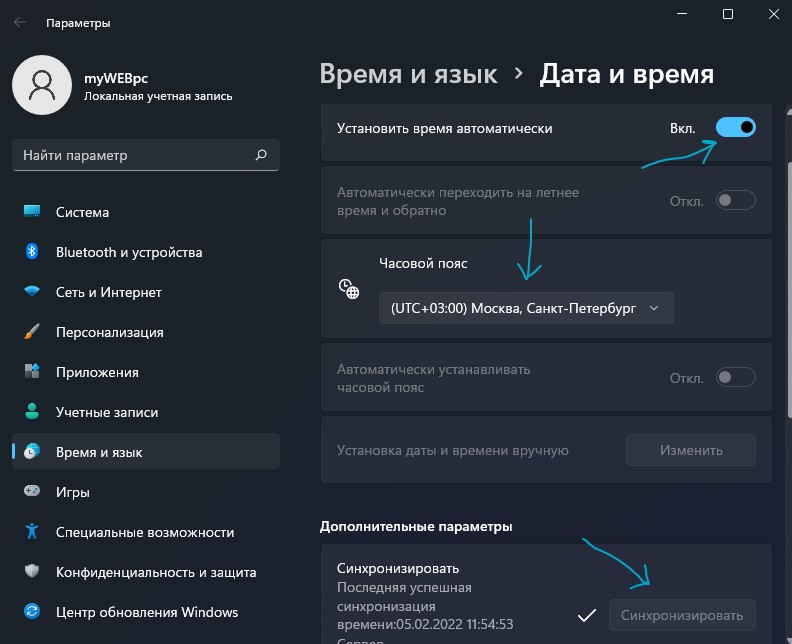Image resolution: width=792 pixels, height=644 pixels.
Task: Open Центр обновления Windows
Action: pos(146,612)
